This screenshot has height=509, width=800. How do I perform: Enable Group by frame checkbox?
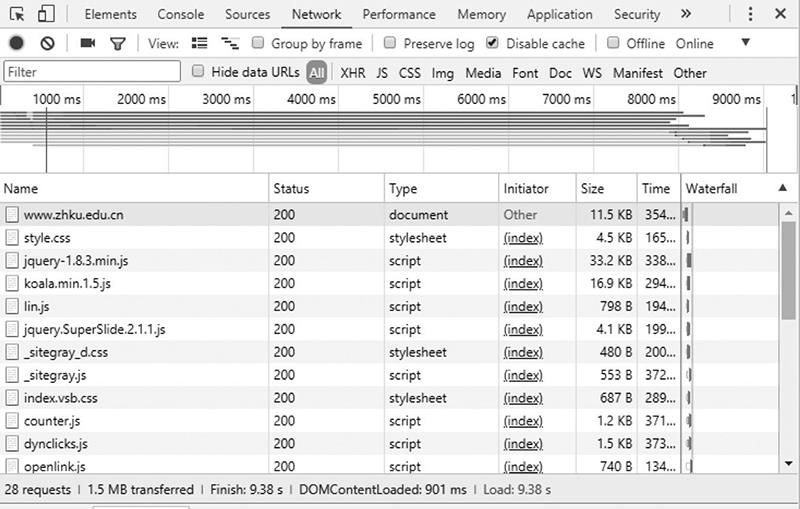258,43
